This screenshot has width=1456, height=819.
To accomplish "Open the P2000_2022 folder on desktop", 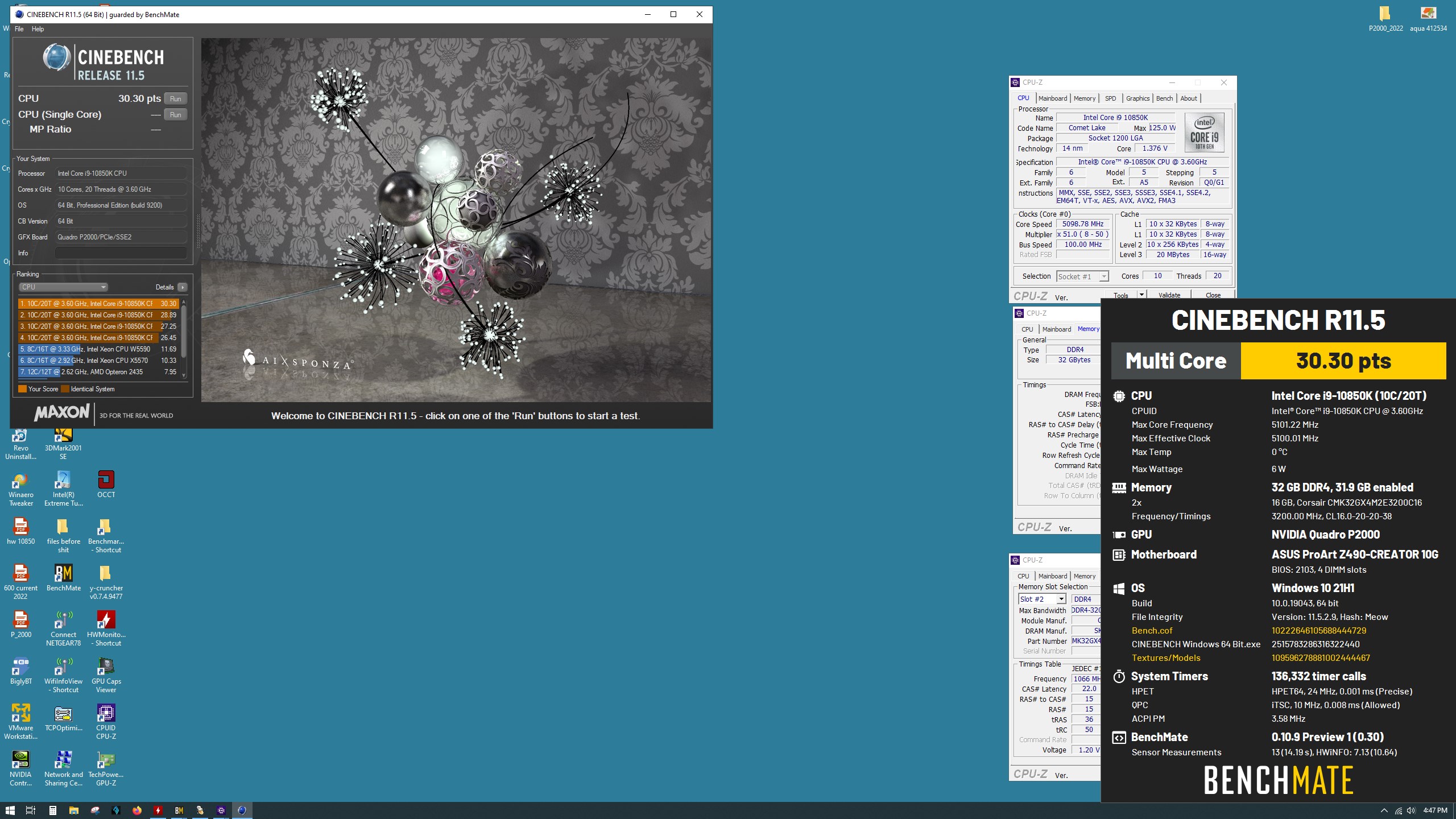I will coord(1385,18).
